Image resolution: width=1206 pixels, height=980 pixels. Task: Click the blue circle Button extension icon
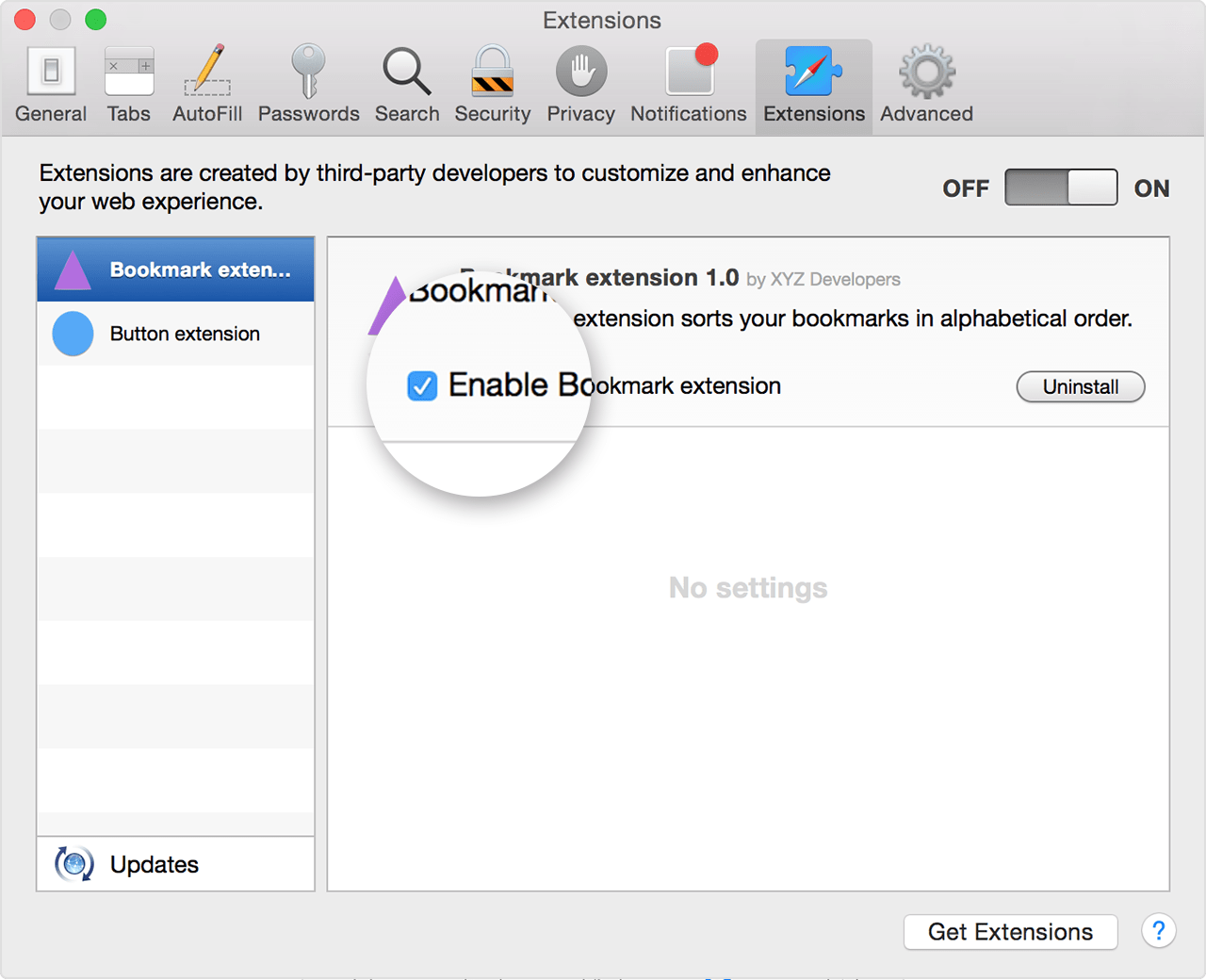(73, 334)
